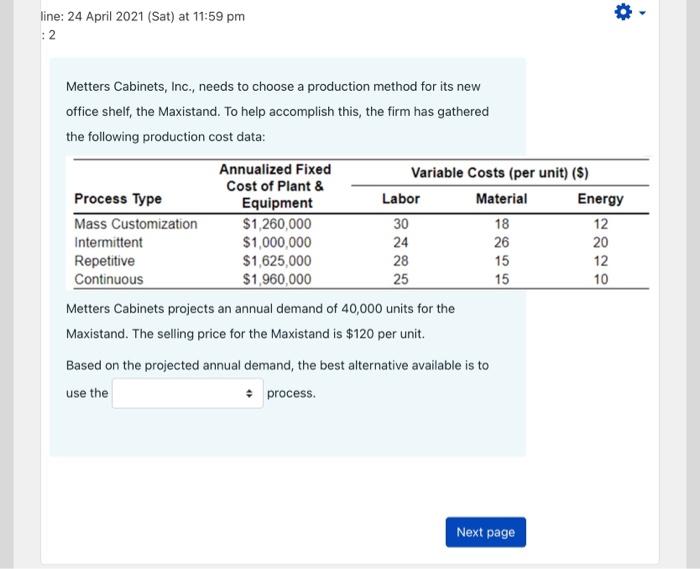Screen dimensions: 700x569
Task: Open the settings gear menu
Action: (x=623, y=12)
